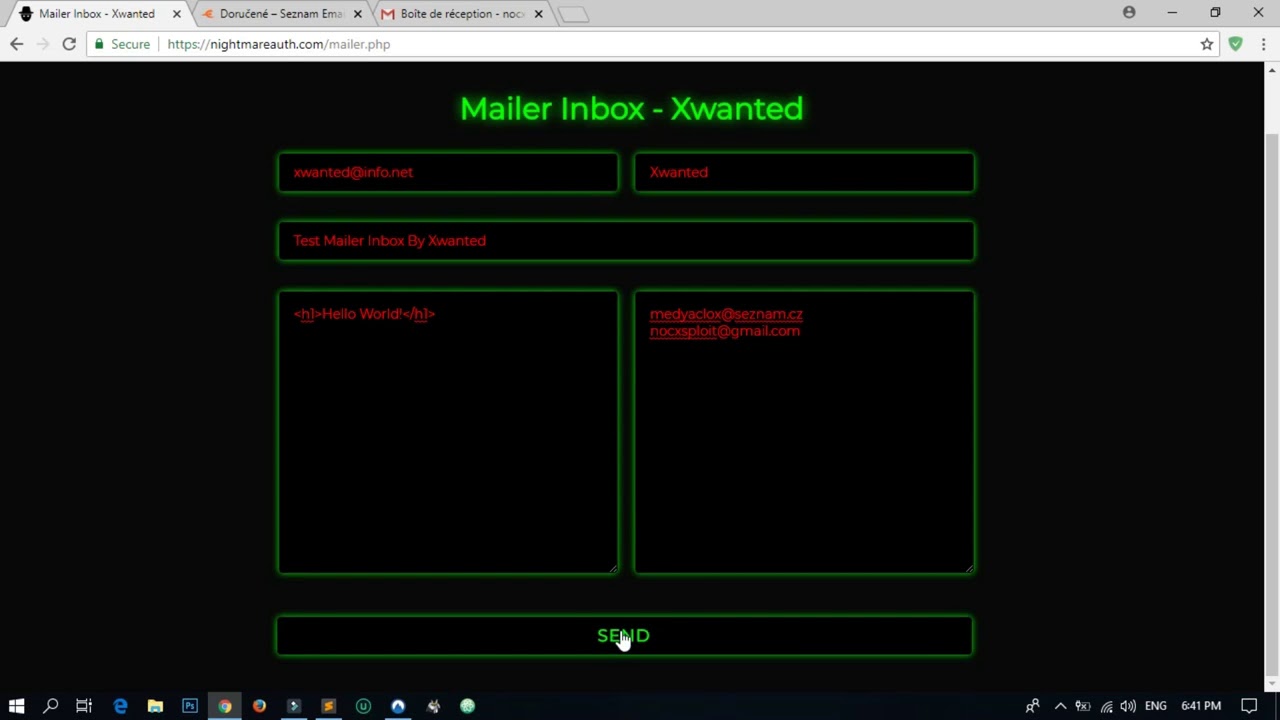Click the green shield extension icon

[1236, 44]
